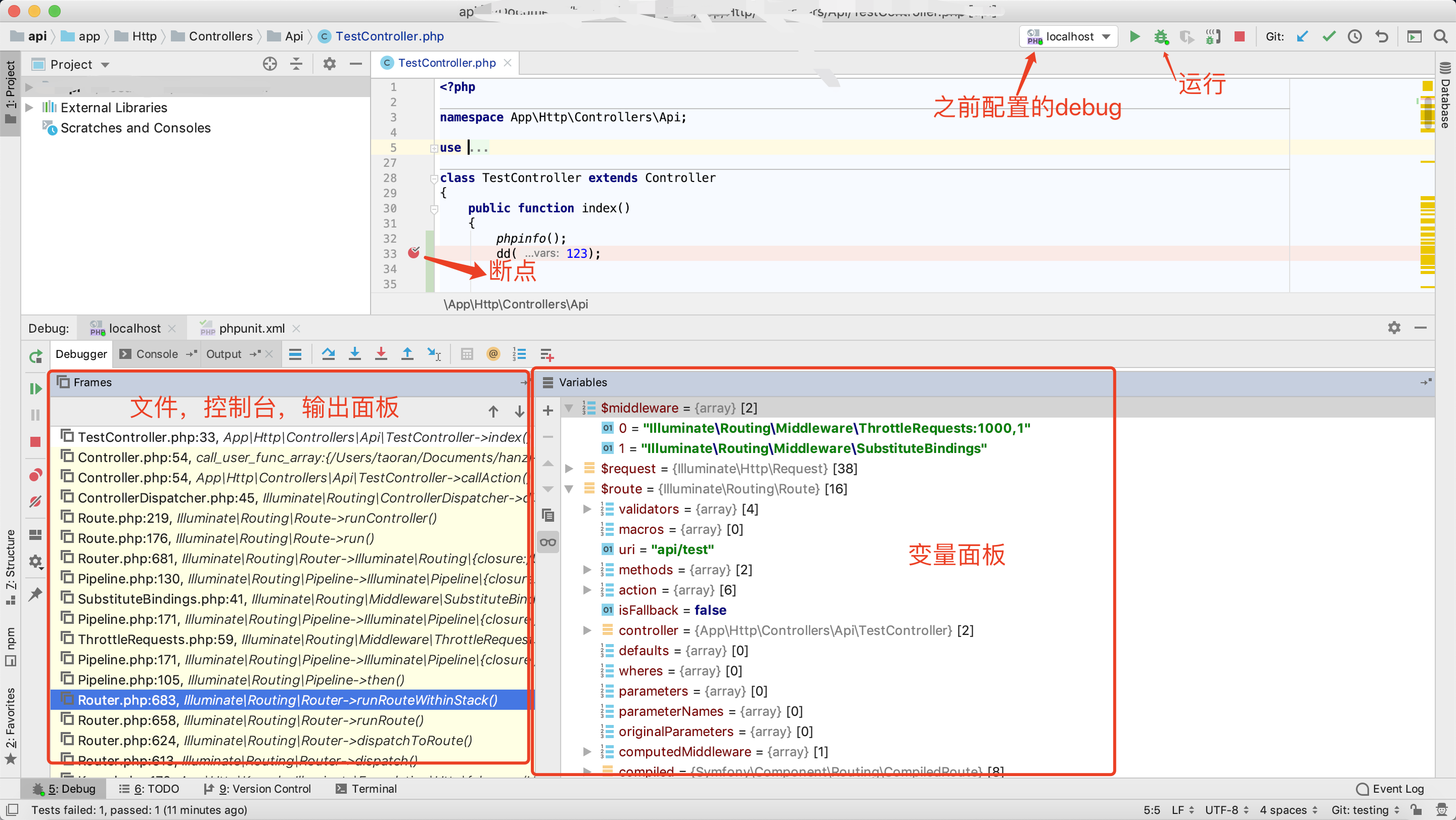Image resolution: width=1456 pixels, height=820 pixels.
Task: Switch to the Console debugger tab
Action: coord(156,354)
